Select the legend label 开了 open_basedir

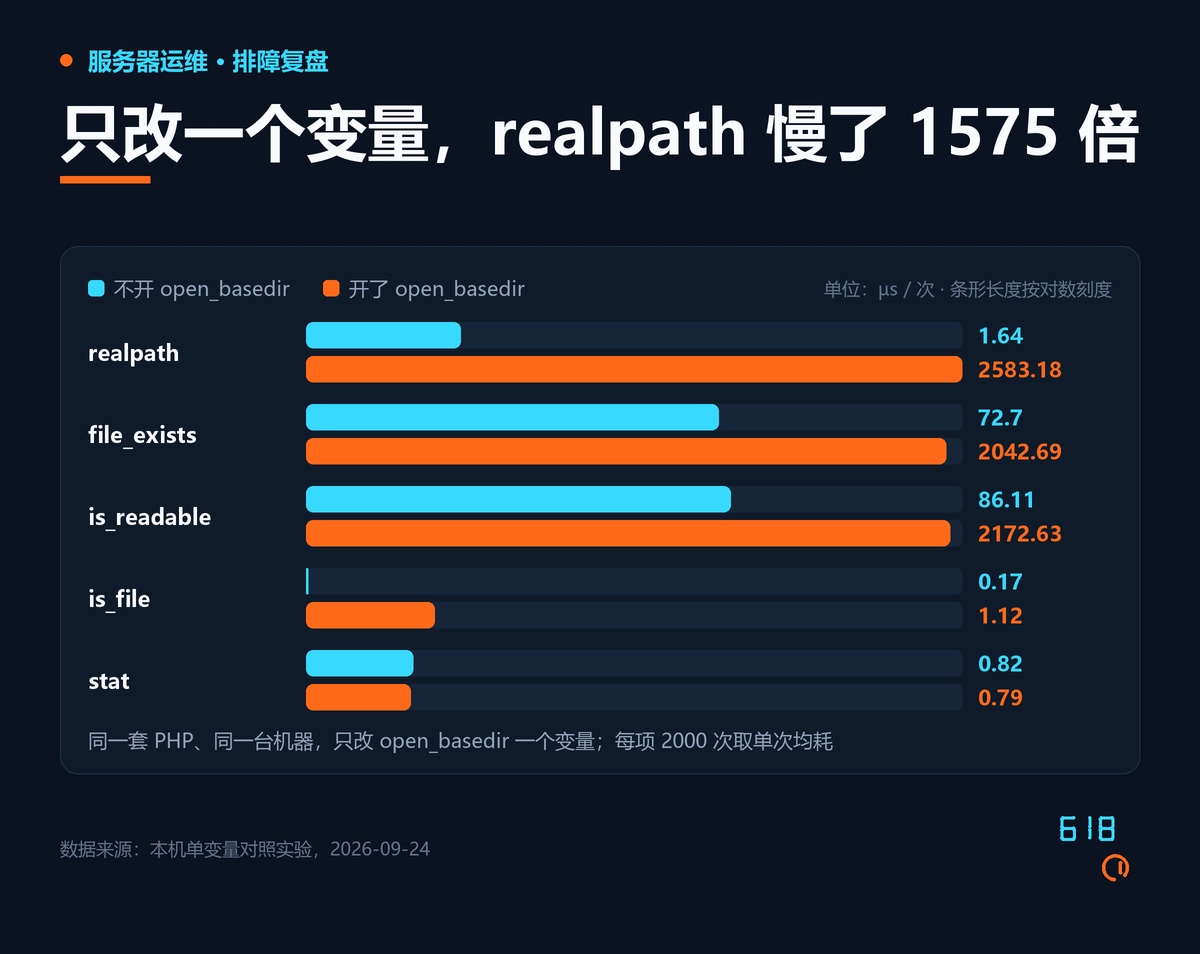(437, 289)
